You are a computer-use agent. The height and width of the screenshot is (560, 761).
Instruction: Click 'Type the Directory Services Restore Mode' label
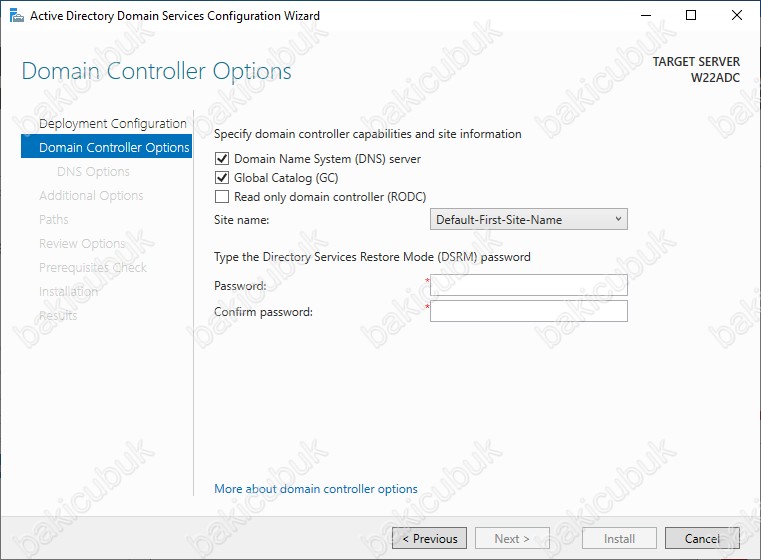[372, 257]
